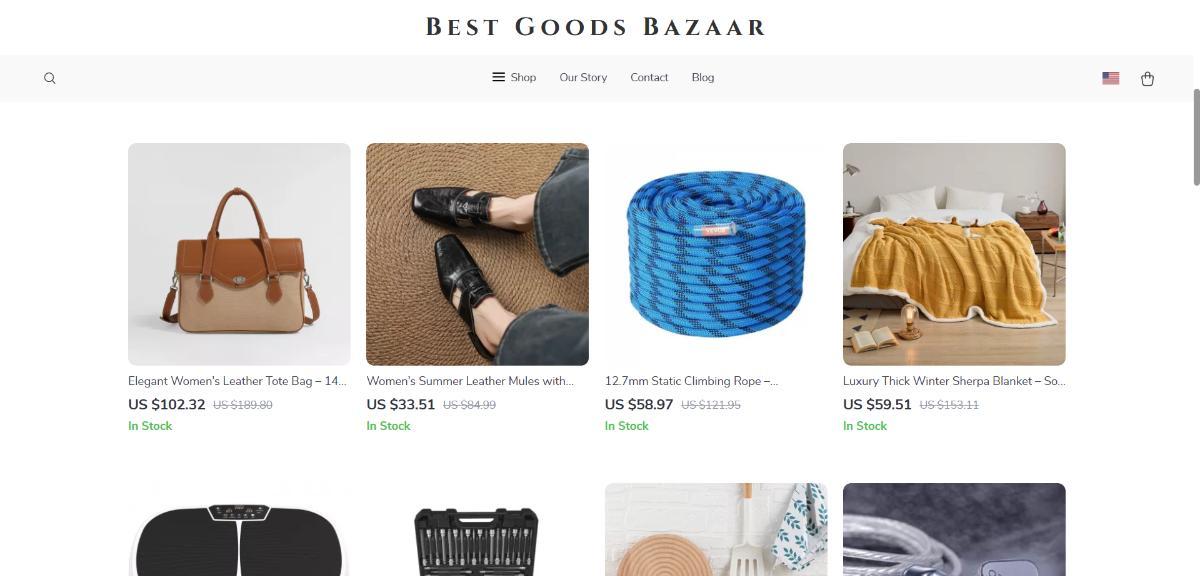
Task: Open the Contact page
Action: point(649,77)
